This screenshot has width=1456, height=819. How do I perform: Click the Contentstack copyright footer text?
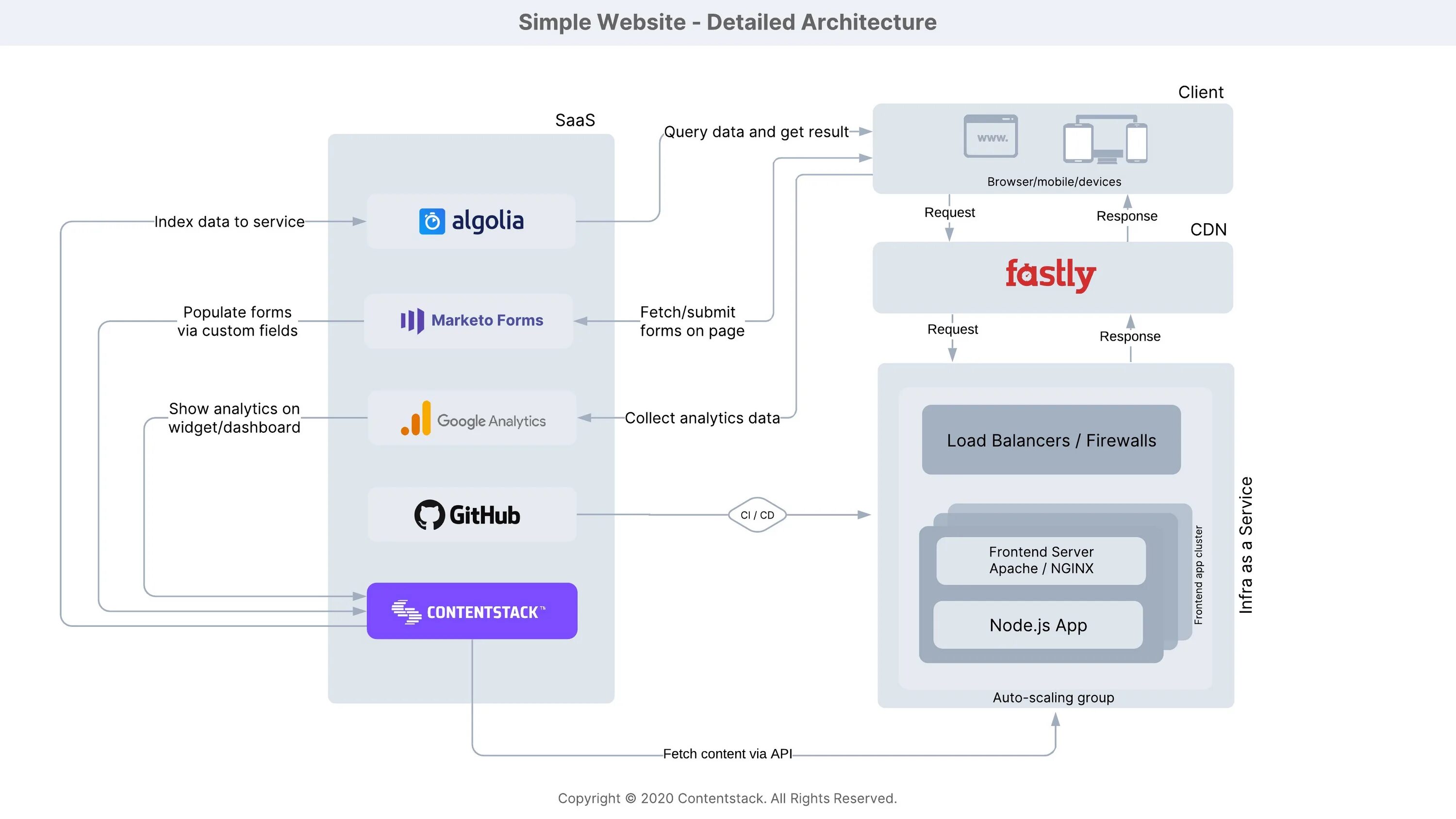tap(728, 799)
